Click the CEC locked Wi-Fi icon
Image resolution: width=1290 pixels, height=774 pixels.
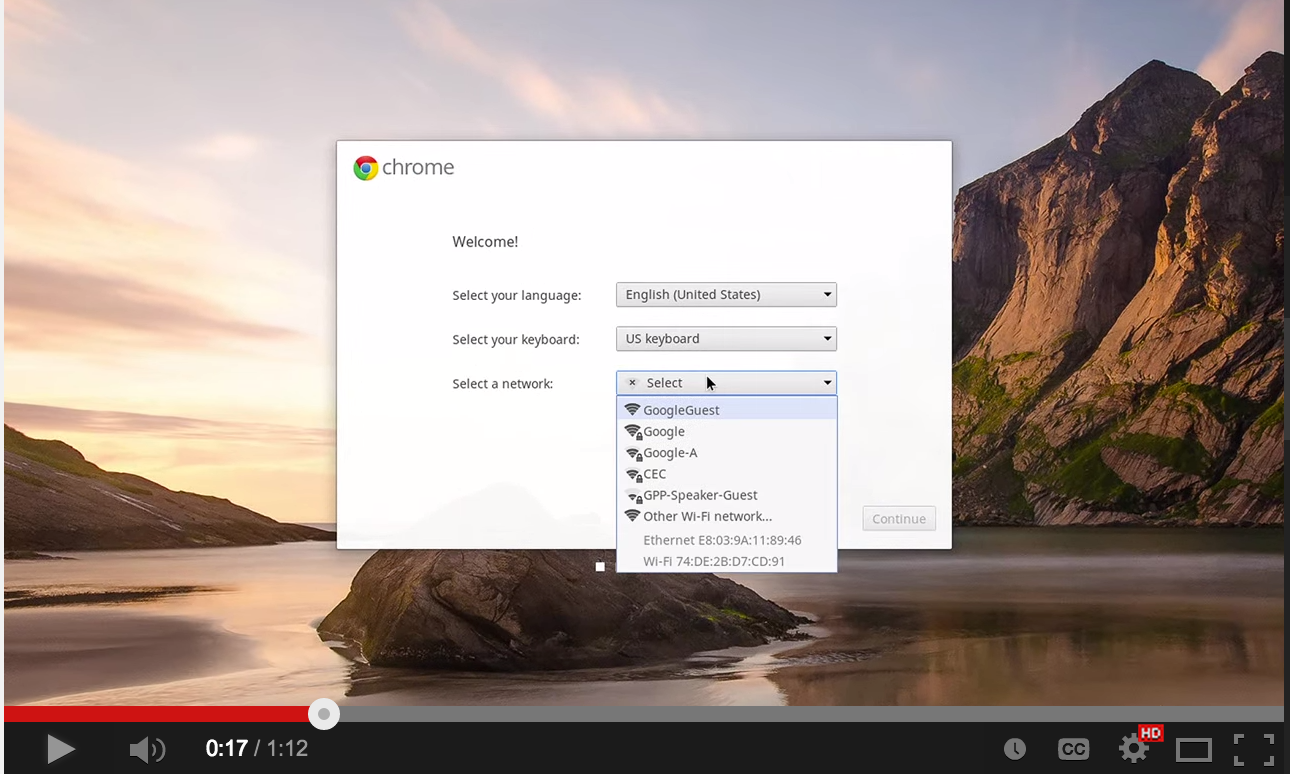(633, 474)
